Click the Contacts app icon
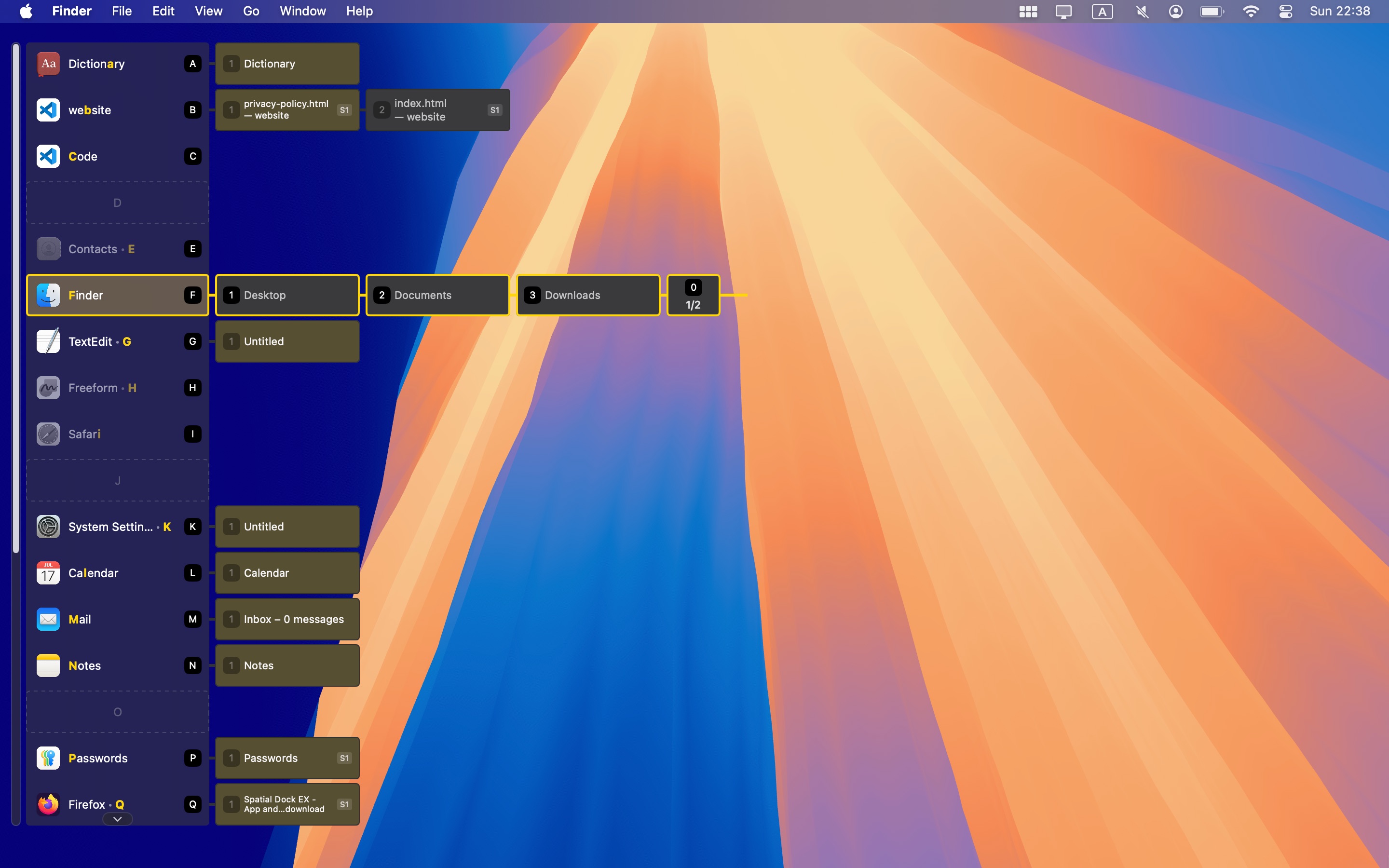This screenshot has width=1389, height=868. [48, 249]
